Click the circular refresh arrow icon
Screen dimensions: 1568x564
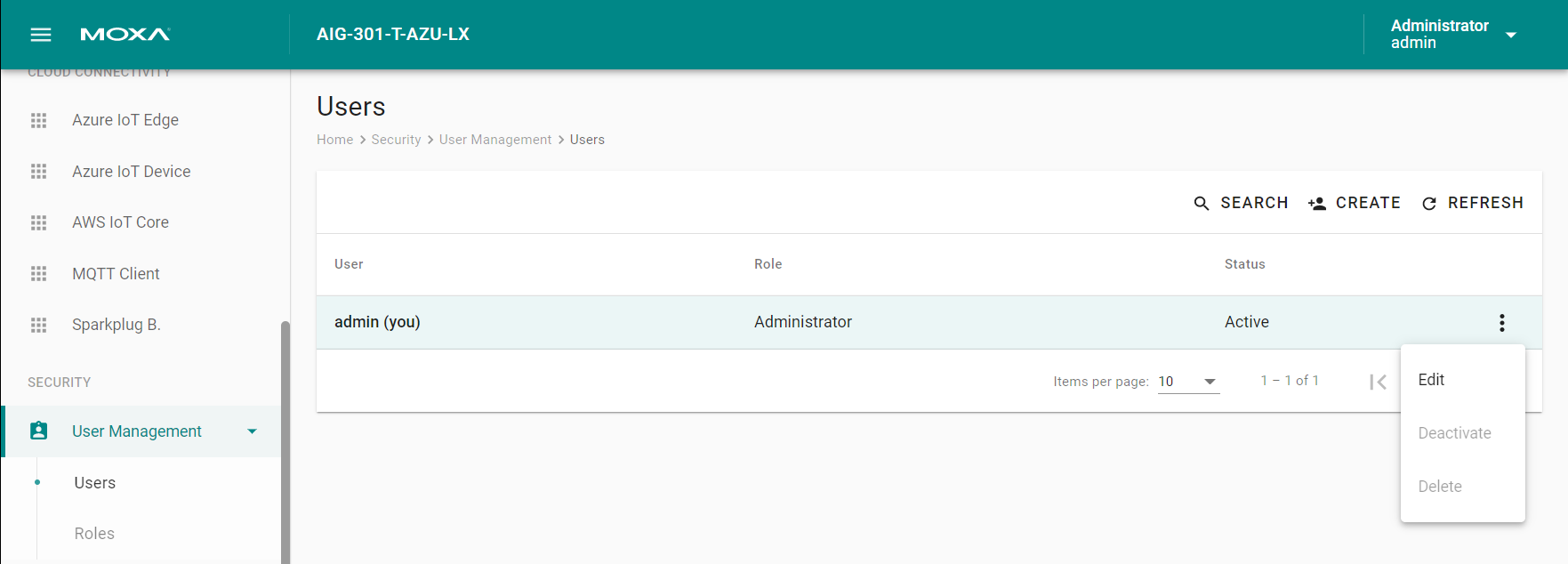pyautogui.click(x=1429, y=204)
